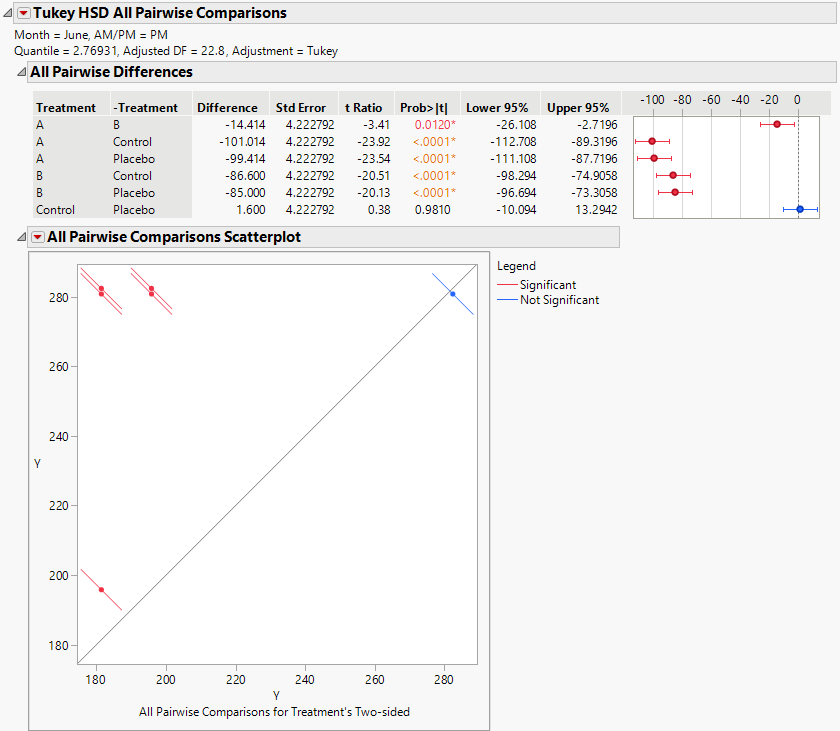Screen dimensions: 840x731
Task: Click the Y axis label of the scatterplot
Action: 39,464
